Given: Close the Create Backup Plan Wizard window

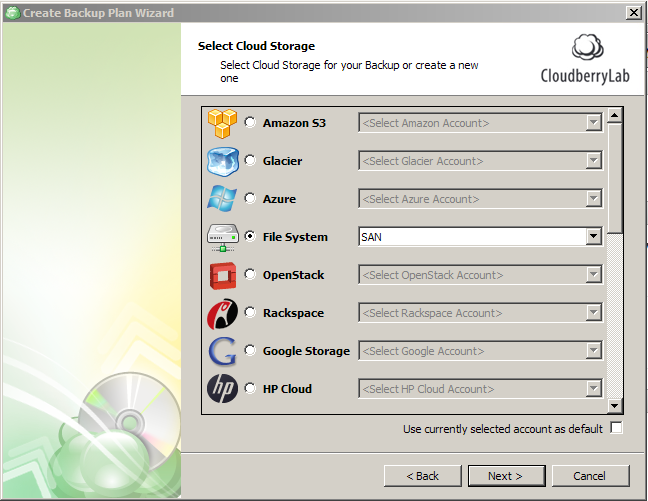Looking at the screenshot, I should 634,13.
